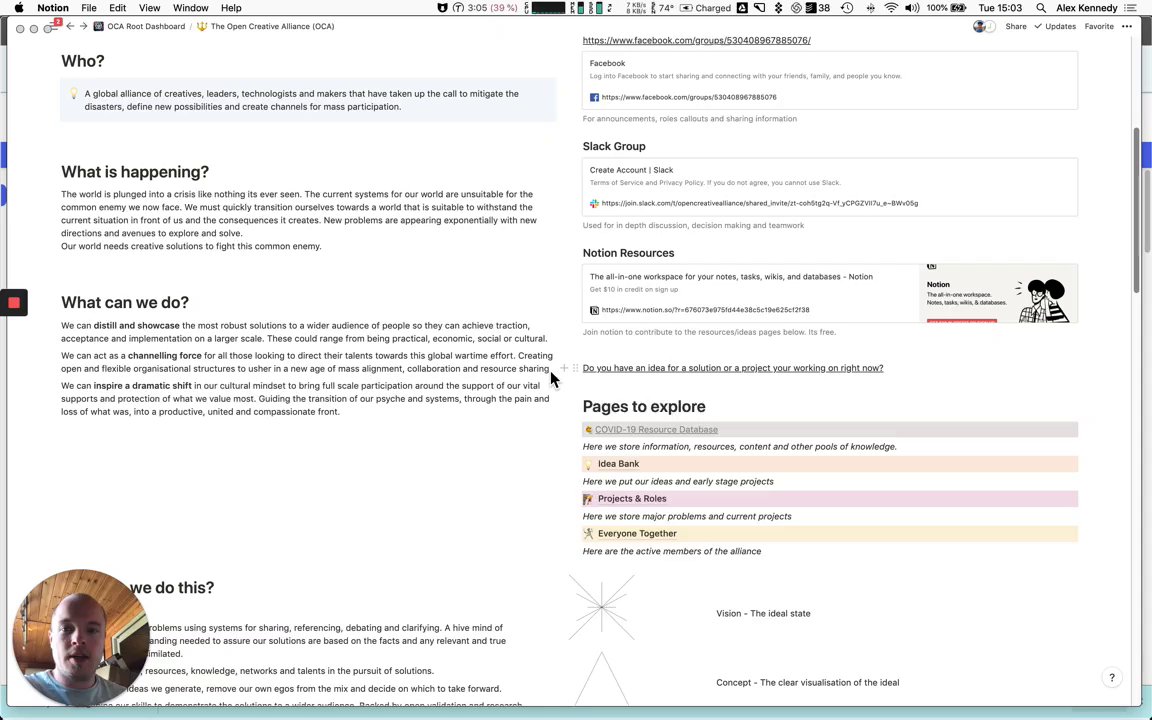Open the View menu
Screen dimensions: 1152x720
click(149, 8)
